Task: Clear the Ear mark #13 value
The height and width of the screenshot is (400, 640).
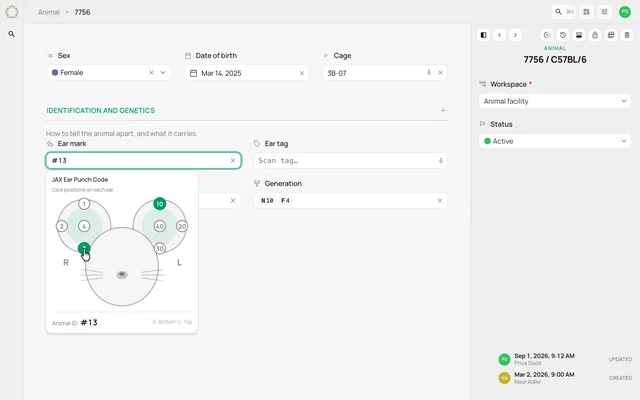Action: [233, 160]
